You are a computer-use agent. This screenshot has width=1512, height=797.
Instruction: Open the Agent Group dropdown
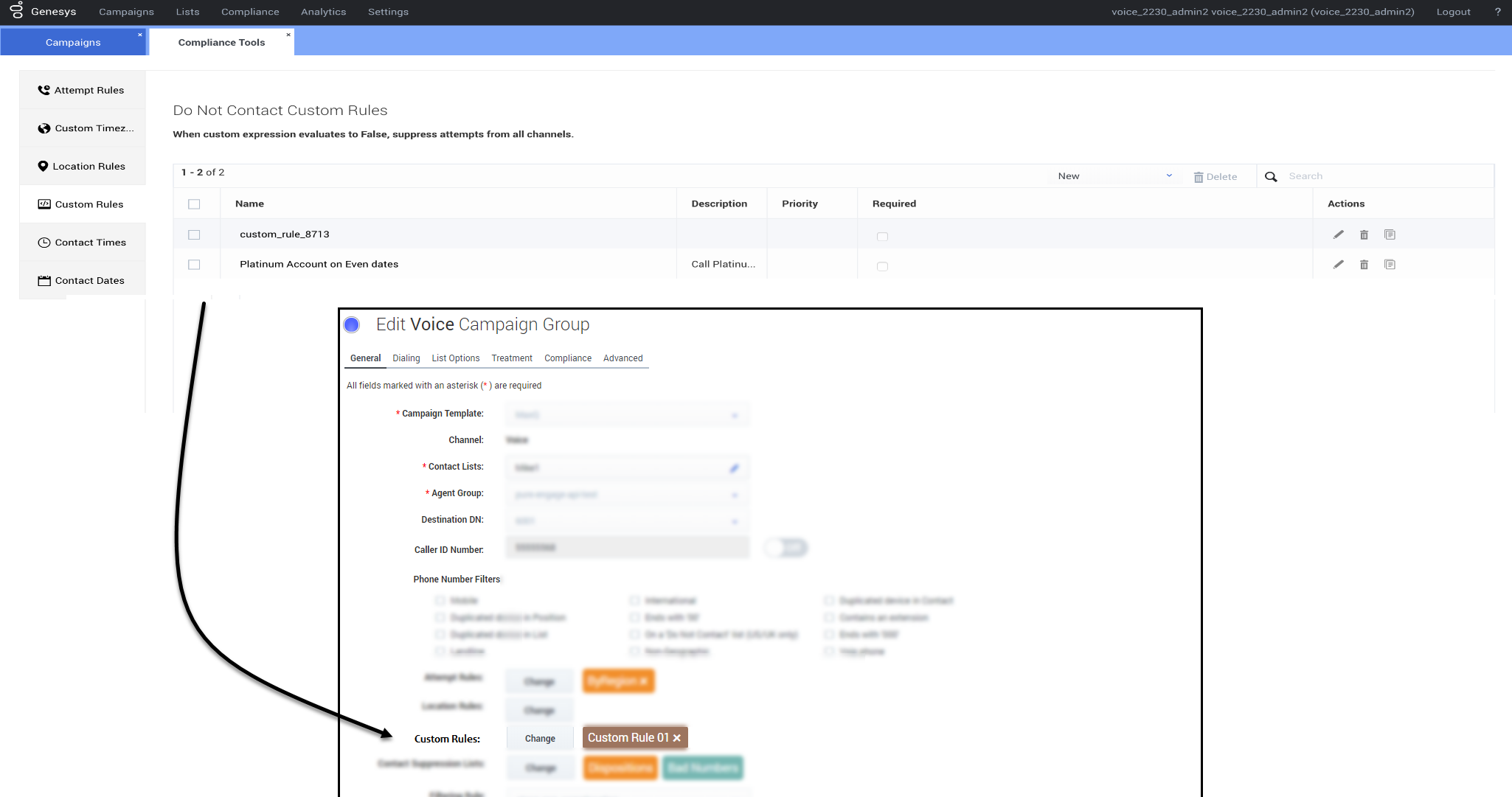point(627,495)
